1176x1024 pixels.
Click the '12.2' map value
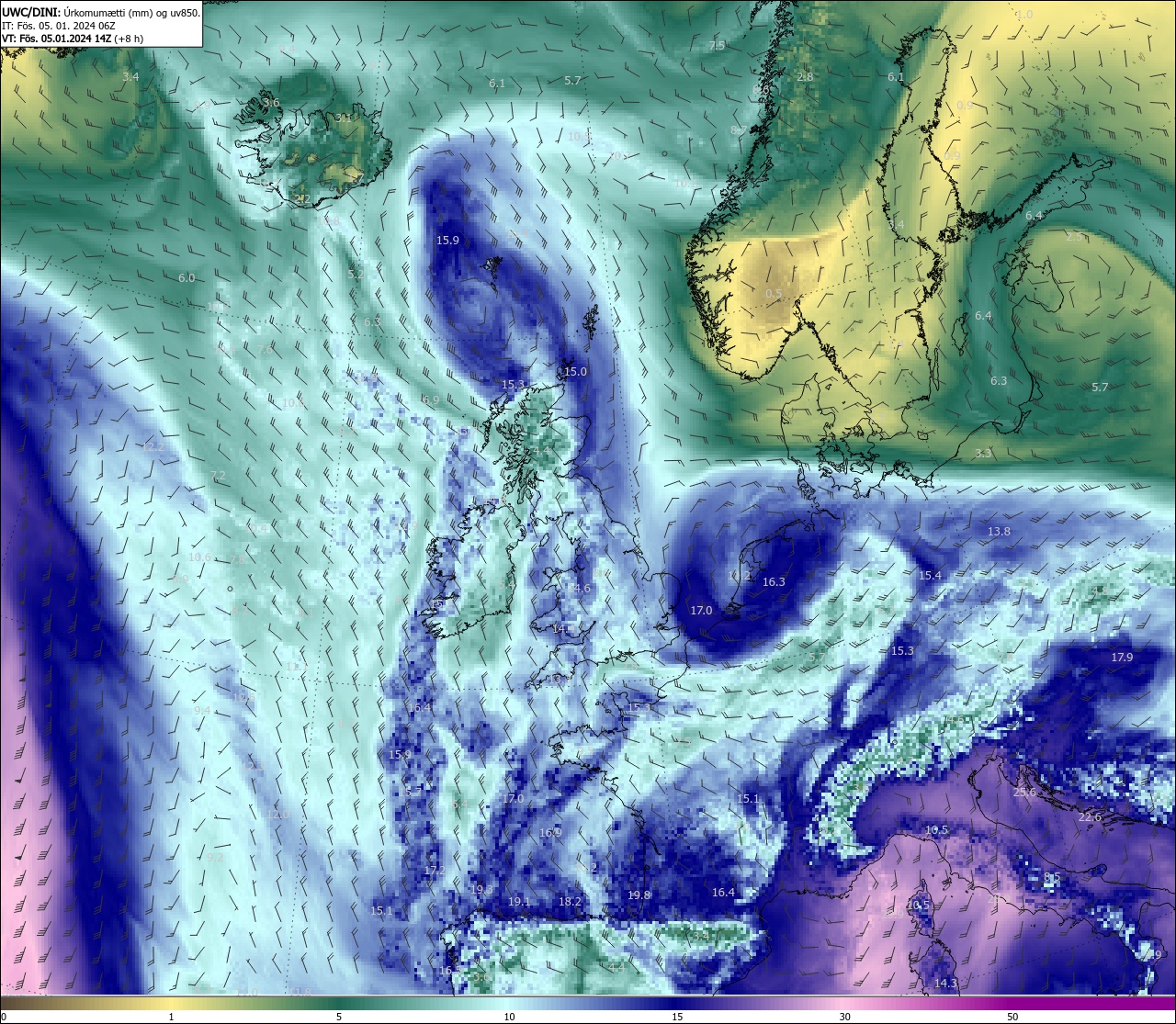pyautogui.click(x=153, y=446)
